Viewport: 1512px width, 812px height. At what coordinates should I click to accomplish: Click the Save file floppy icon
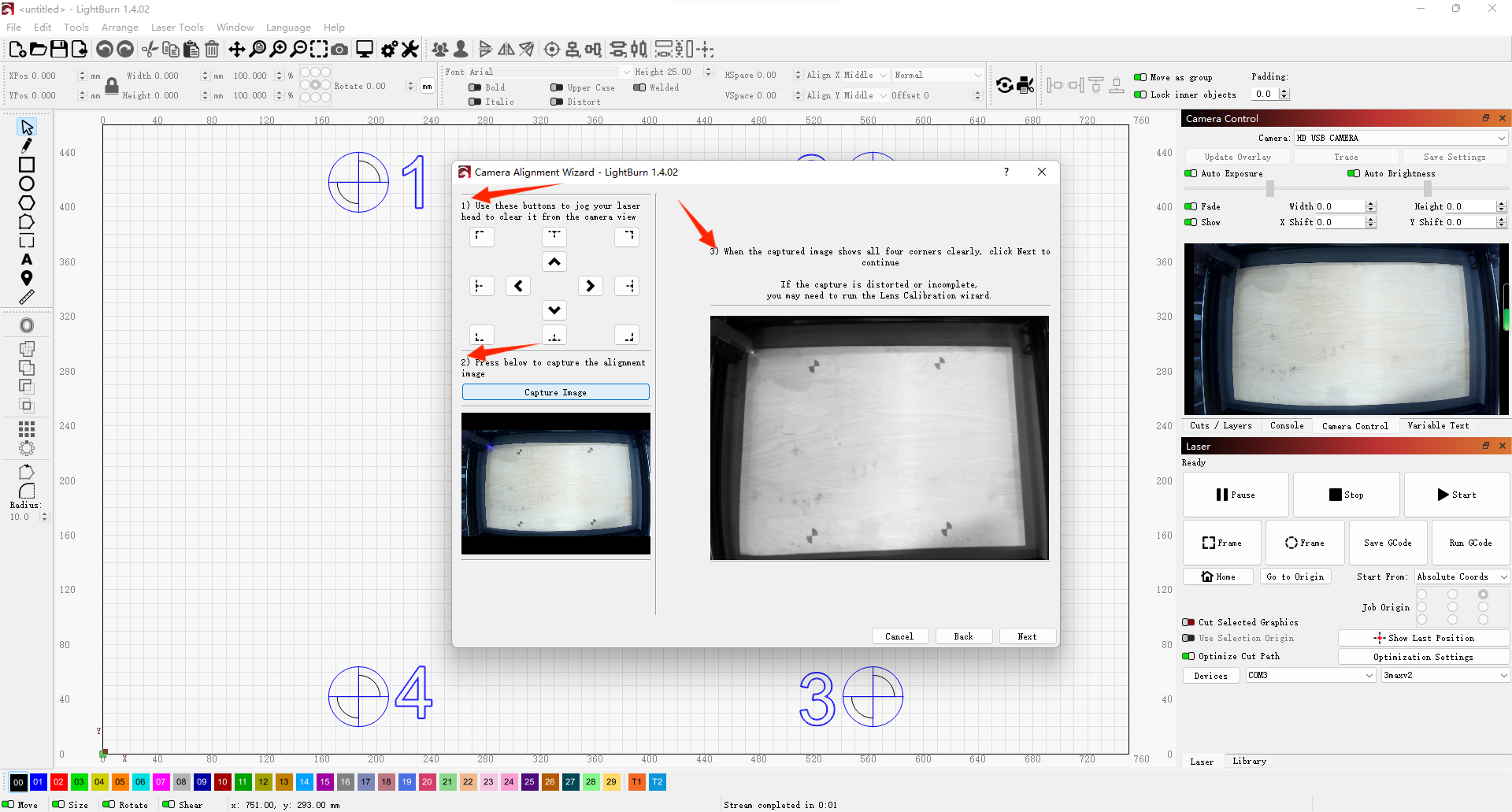59,50
